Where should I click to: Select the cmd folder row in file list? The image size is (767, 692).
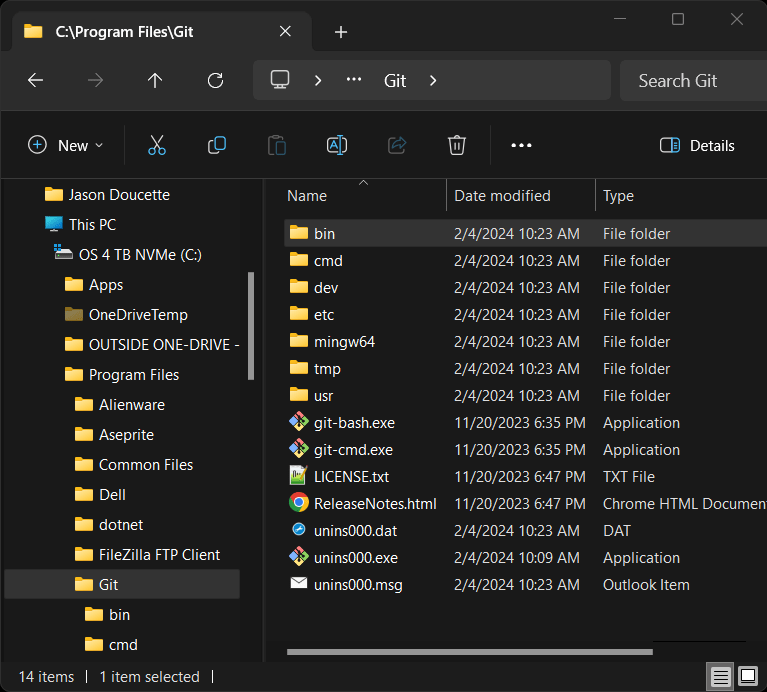(x=525, y=260)
